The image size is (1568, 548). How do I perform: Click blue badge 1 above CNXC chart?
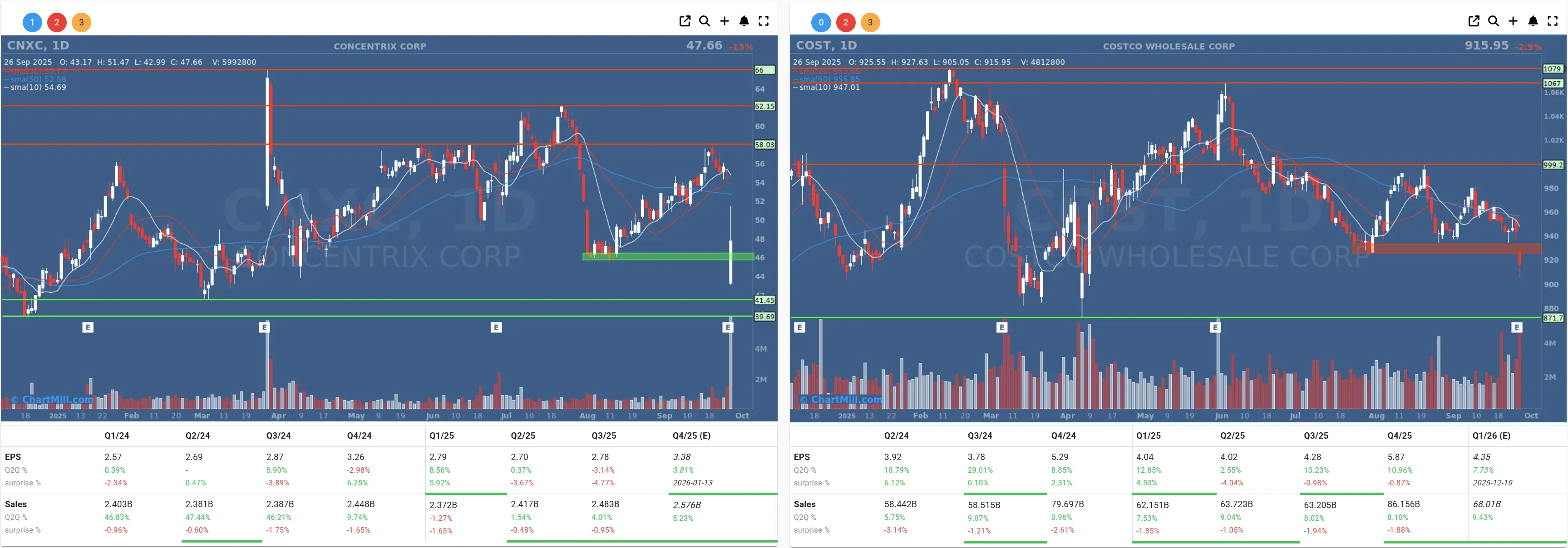[x=32, y=23]
